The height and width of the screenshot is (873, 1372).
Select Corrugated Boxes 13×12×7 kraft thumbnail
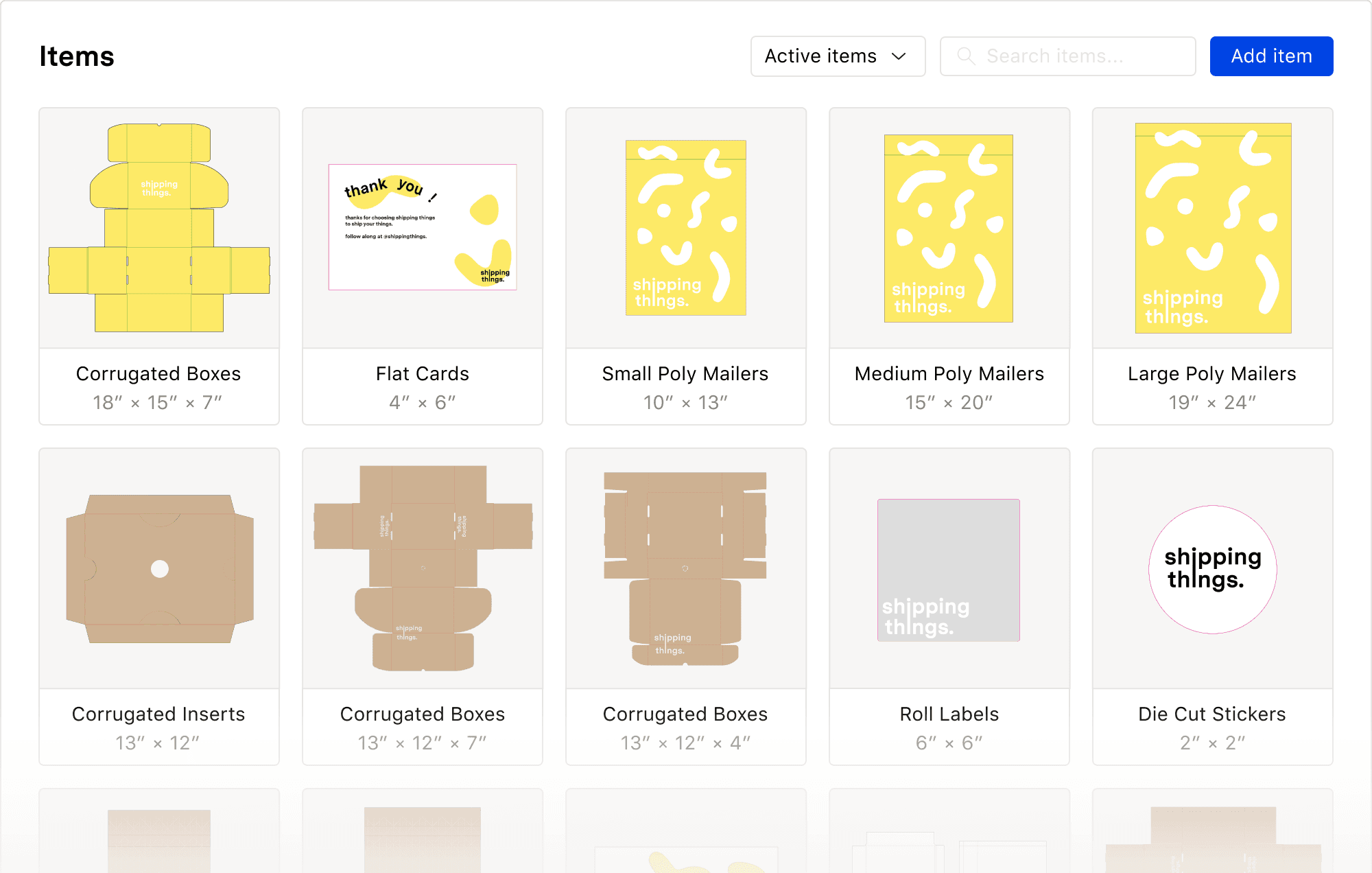coord(423,568)
